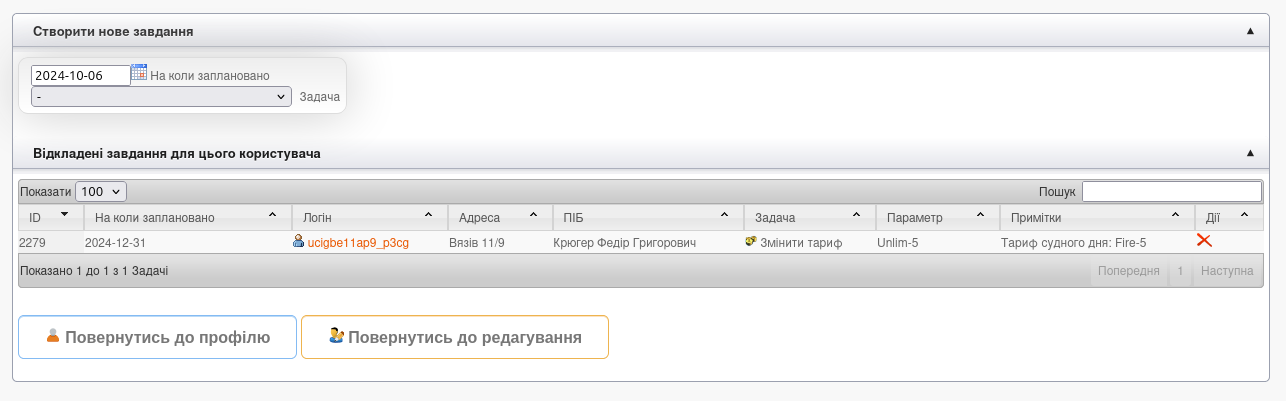
Task: Go to 'Наступна' page
Action: tap(1227, 271)
